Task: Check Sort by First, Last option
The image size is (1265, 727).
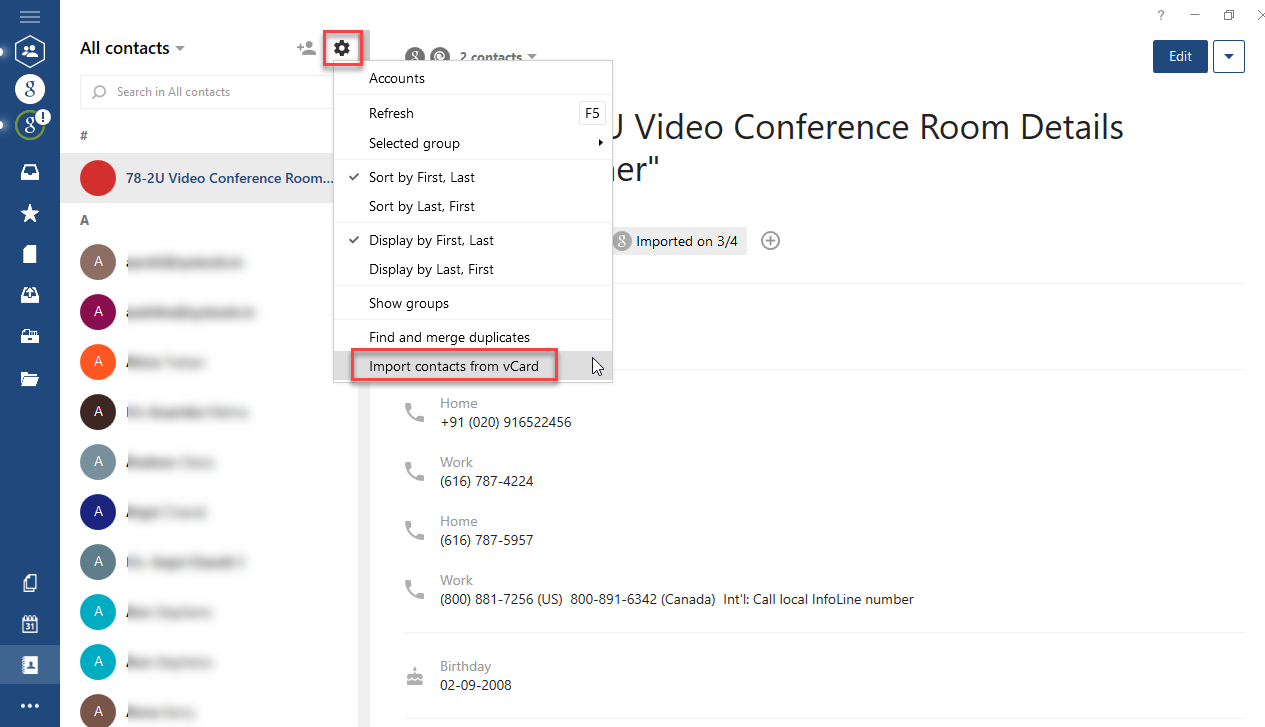Action: tap(472, 177)
